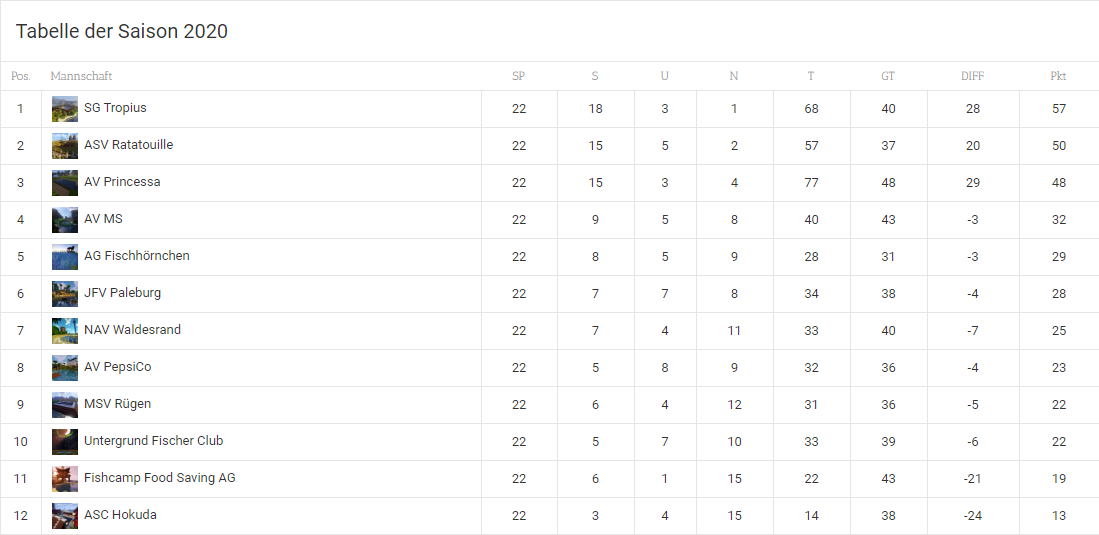
Task: Click the AV MS team logo
Action: [65, 220]
